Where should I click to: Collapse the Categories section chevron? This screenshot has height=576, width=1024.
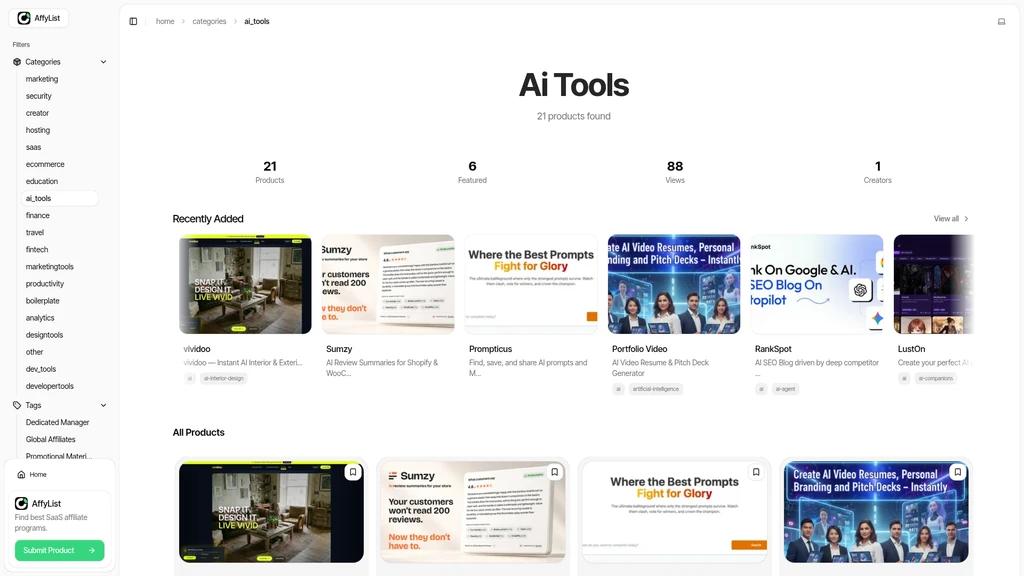click(x=103, y=62)
